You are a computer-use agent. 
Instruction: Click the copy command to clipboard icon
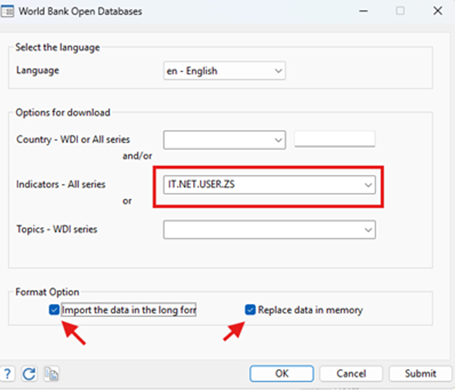coord(52,374)
